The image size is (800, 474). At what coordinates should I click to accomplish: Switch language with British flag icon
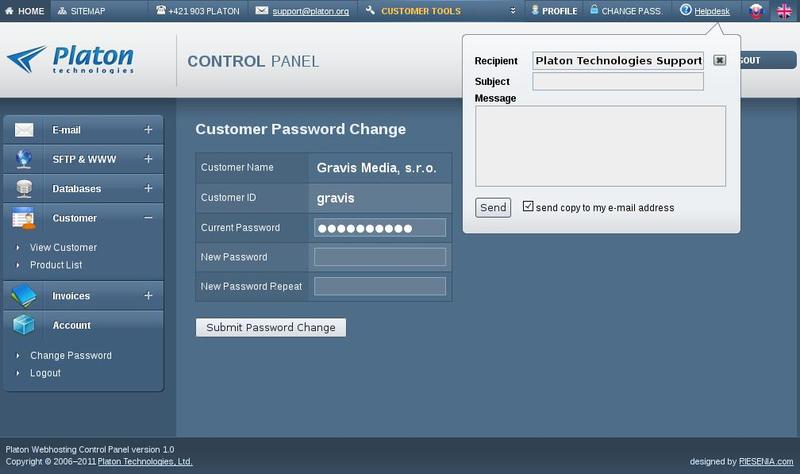(784, 11)
